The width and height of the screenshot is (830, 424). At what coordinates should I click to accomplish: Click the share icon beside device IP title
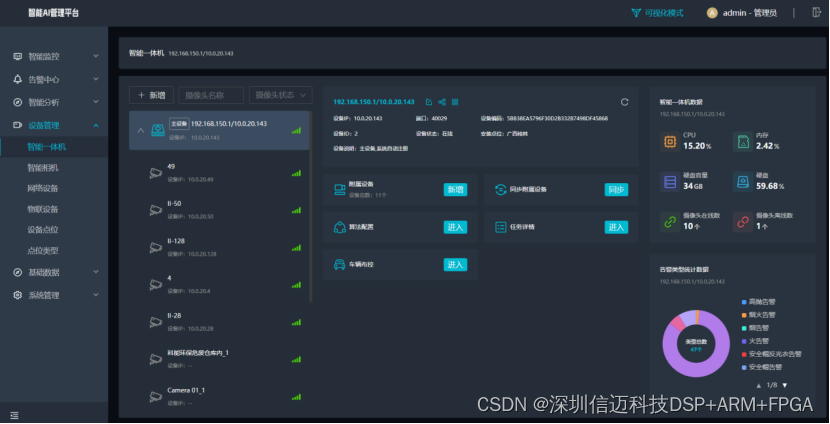pos(442,102)
